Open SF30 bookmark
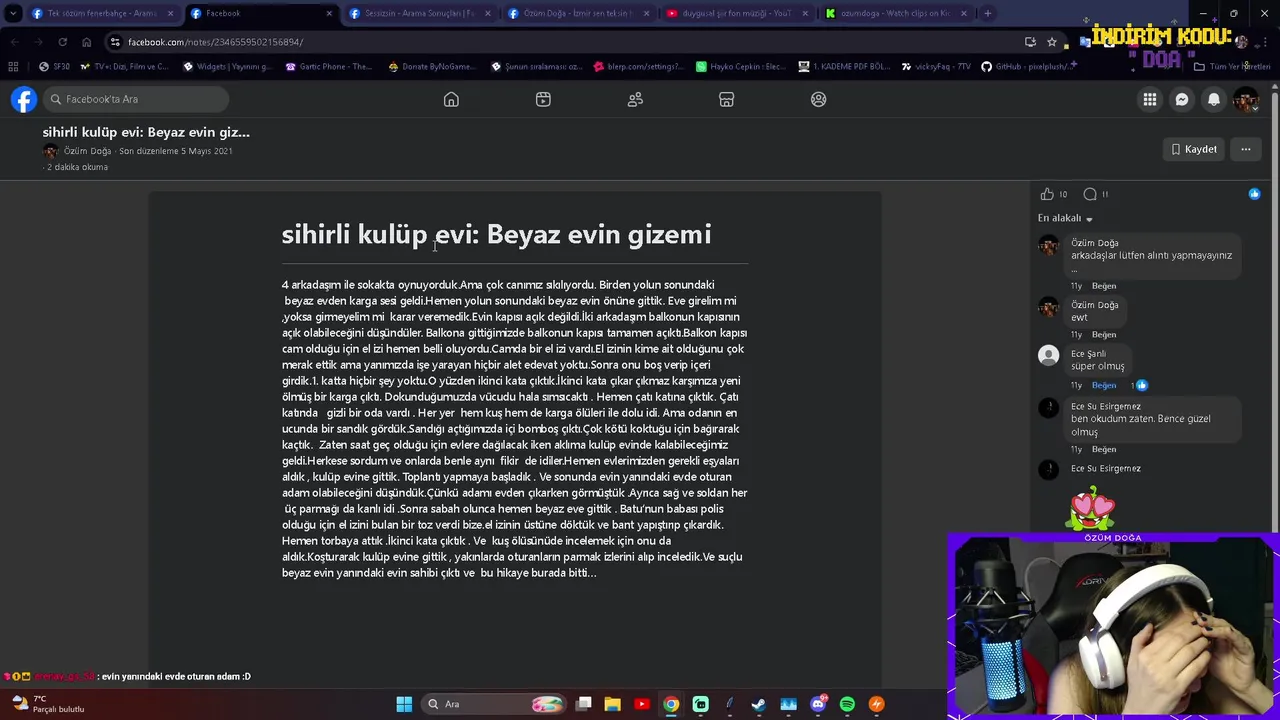 coord(55,66)
